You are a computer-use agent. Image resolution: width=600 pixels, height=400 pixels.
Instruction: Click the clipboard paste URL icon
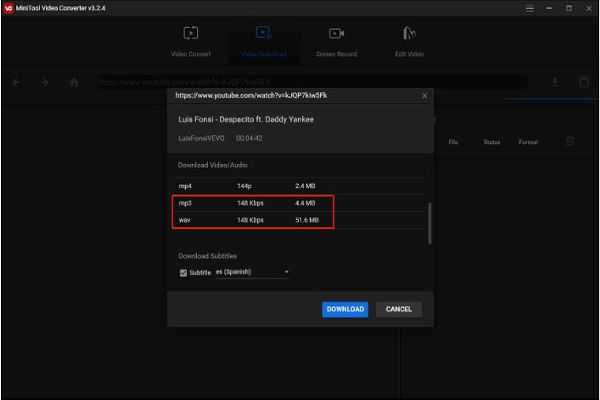584,82
